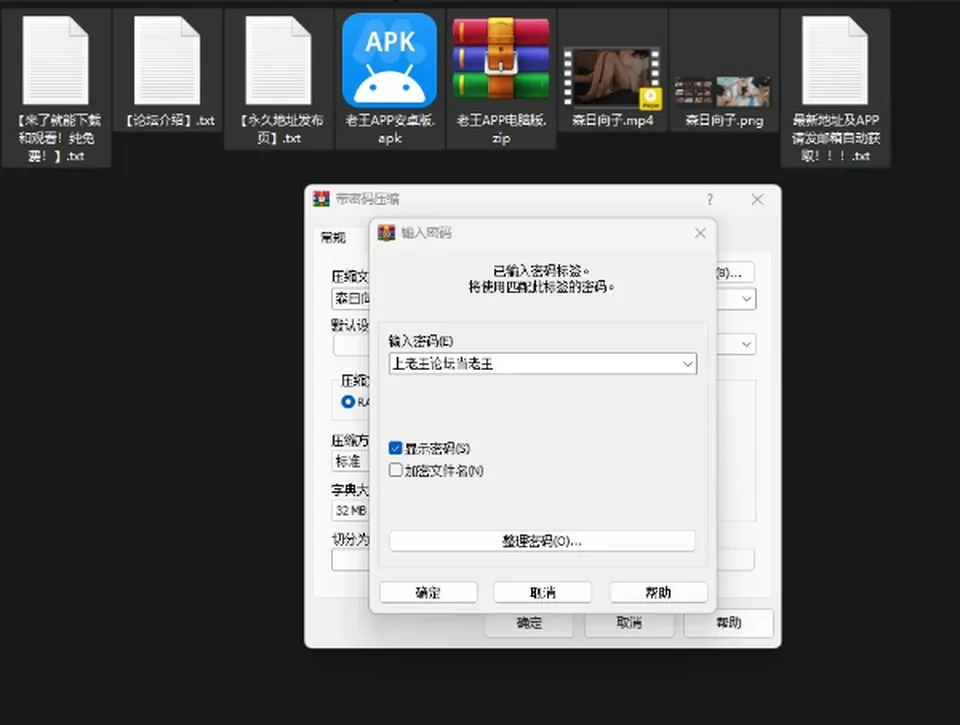Open the 标准 compression method dropdown
This screenshot has height=725, width=960.
[x=351, y=461]
